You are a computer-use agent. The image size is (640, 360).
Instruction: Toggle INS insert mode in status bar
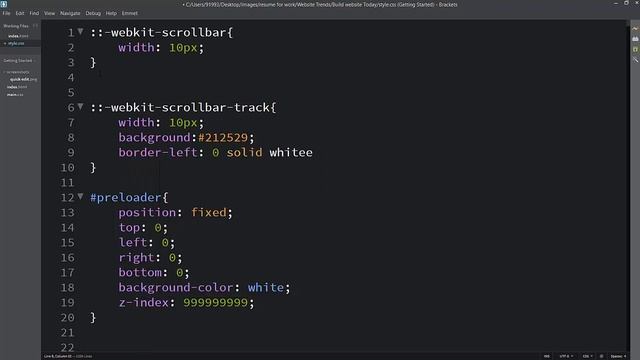coord(547,356)
